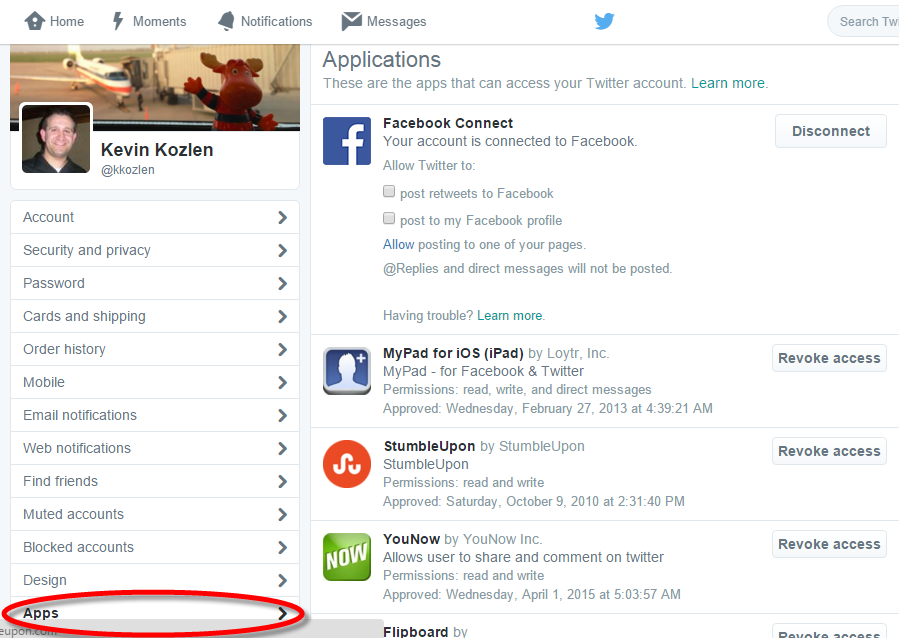Expand the Account settings chevron
The height and width of the screenshot is (638, 899).
coord(282,217)
